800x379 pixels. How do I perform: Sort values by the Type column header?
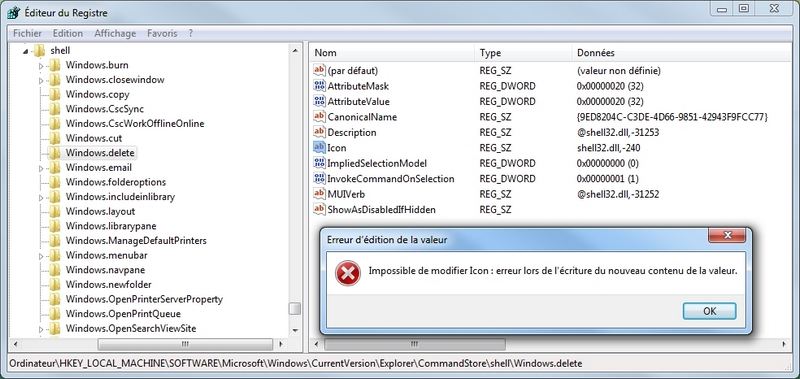(x=523, y=53)
